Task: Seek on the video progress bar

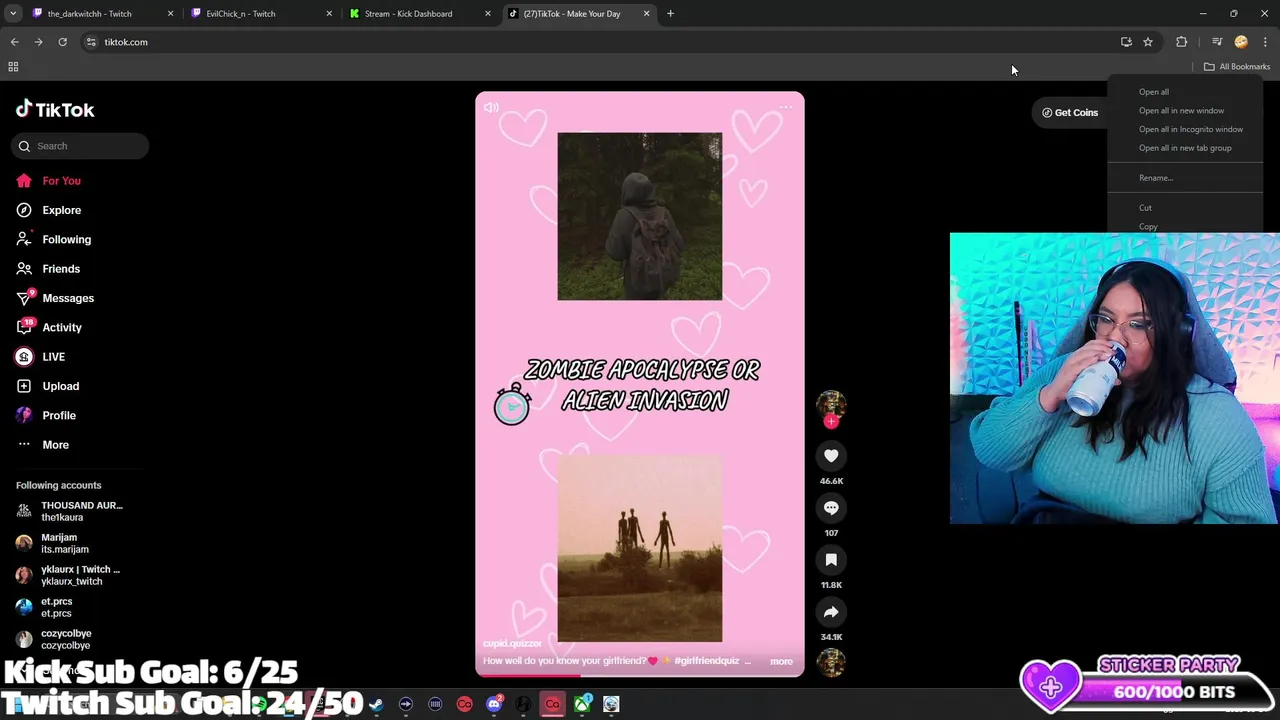Action: (x=640, y=676)
